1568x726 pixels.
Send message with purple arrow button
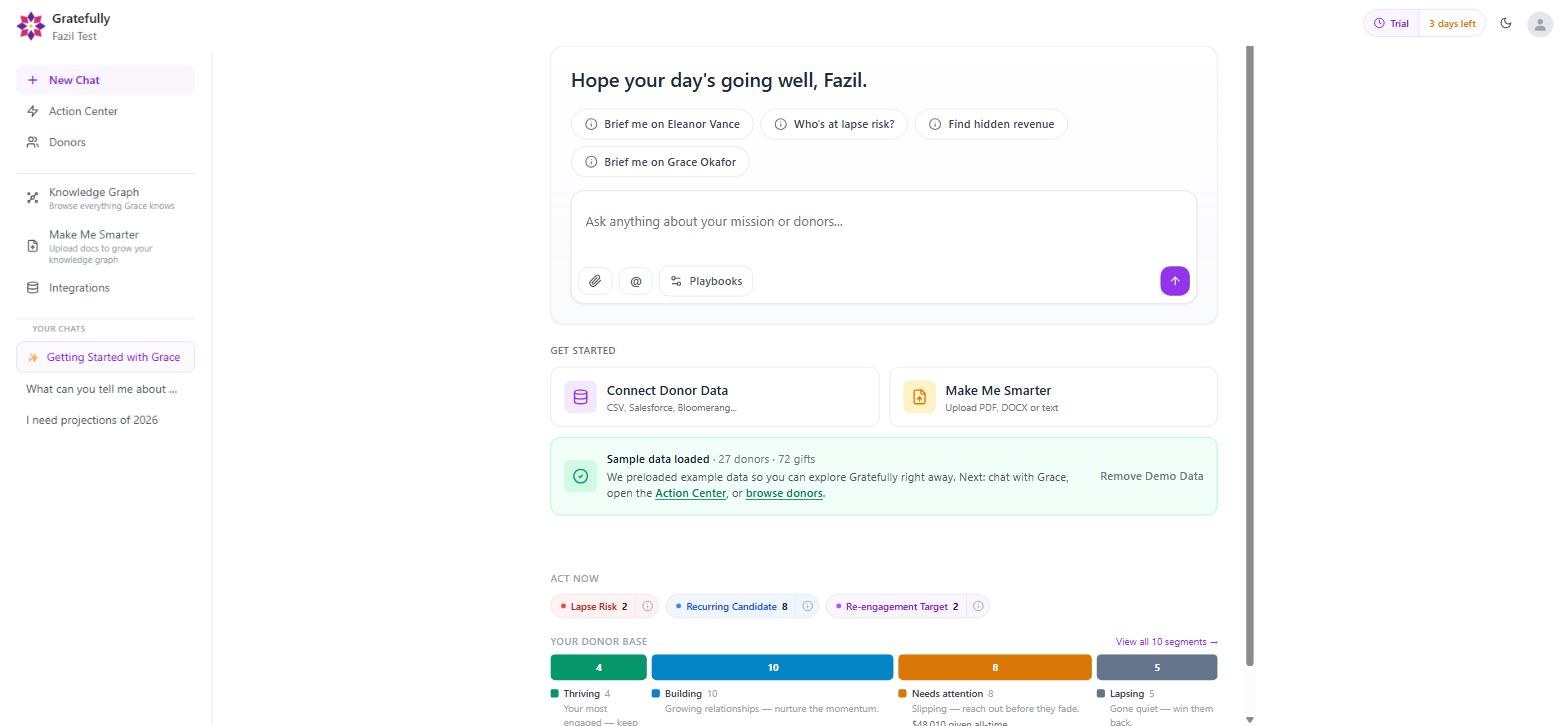point(1175,281)
